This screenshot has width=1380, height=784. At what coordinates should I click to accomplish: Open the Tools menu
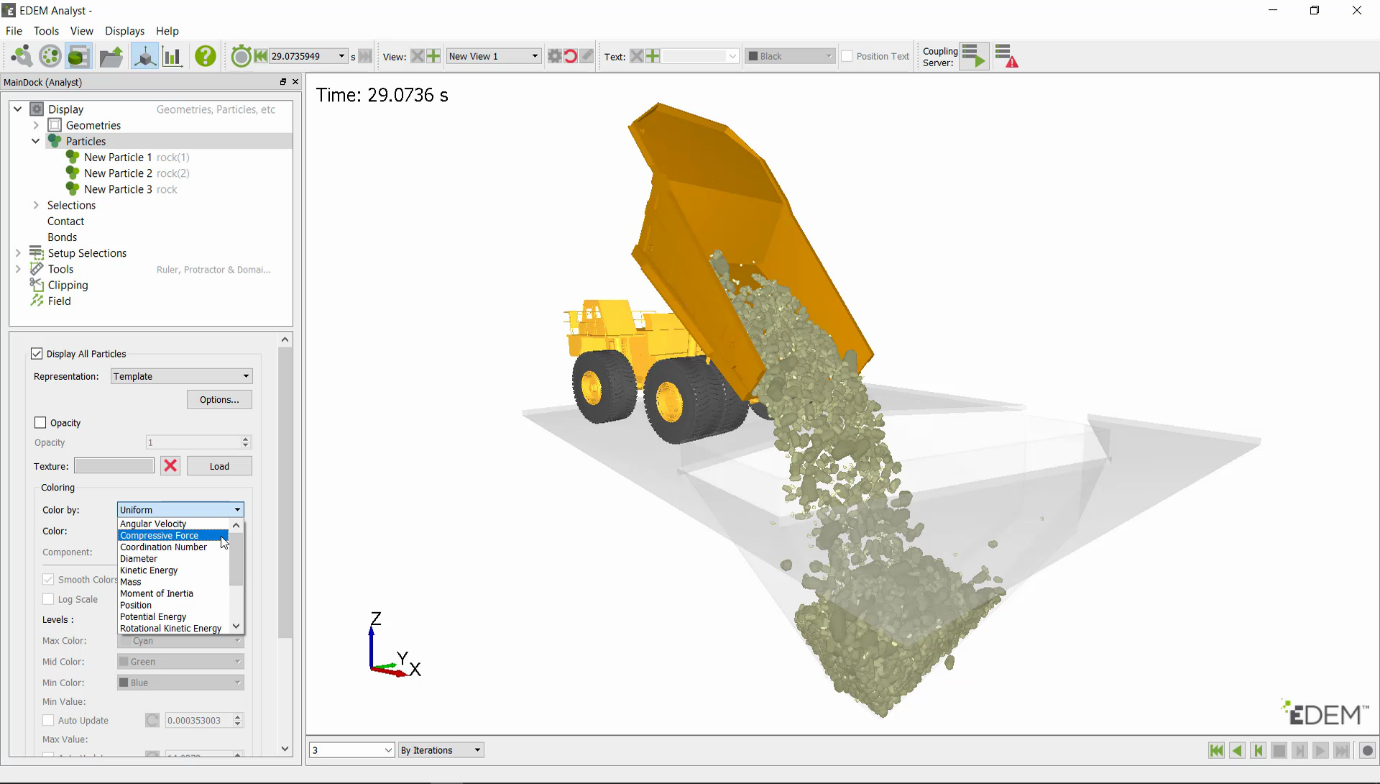(x=46, y=31)
